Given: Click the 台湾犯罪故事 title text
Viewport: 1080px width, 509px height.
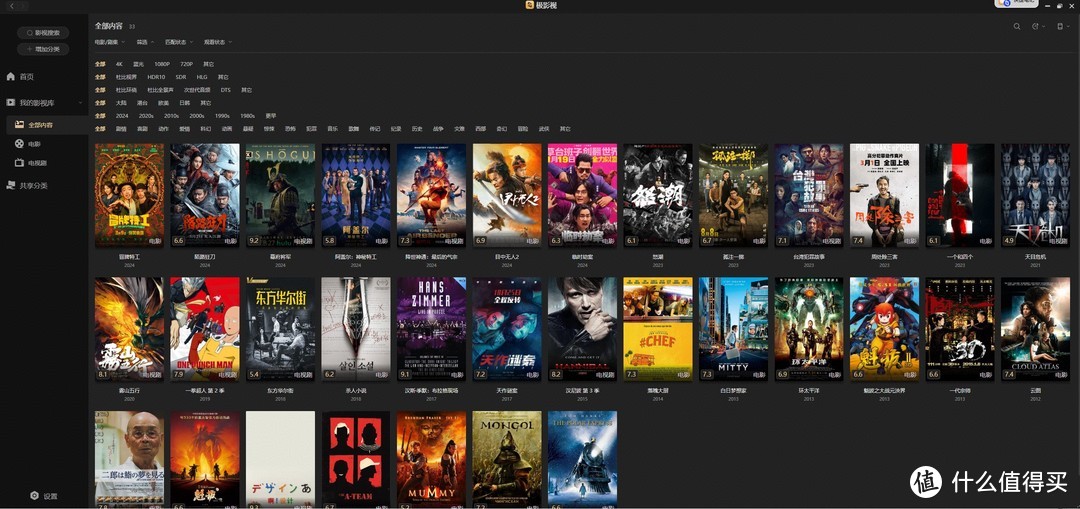Looking at the screenshot, I should point(809,257).
